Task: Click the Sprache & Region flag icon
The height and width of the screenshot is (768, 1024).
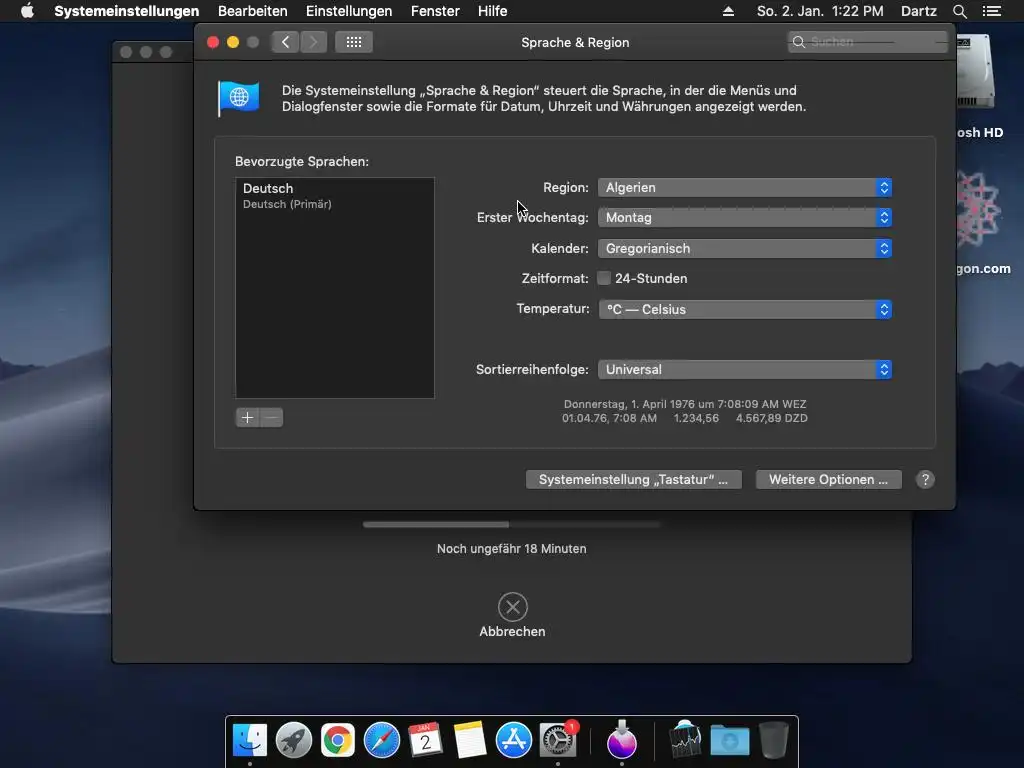Action: tap(238, 99)
